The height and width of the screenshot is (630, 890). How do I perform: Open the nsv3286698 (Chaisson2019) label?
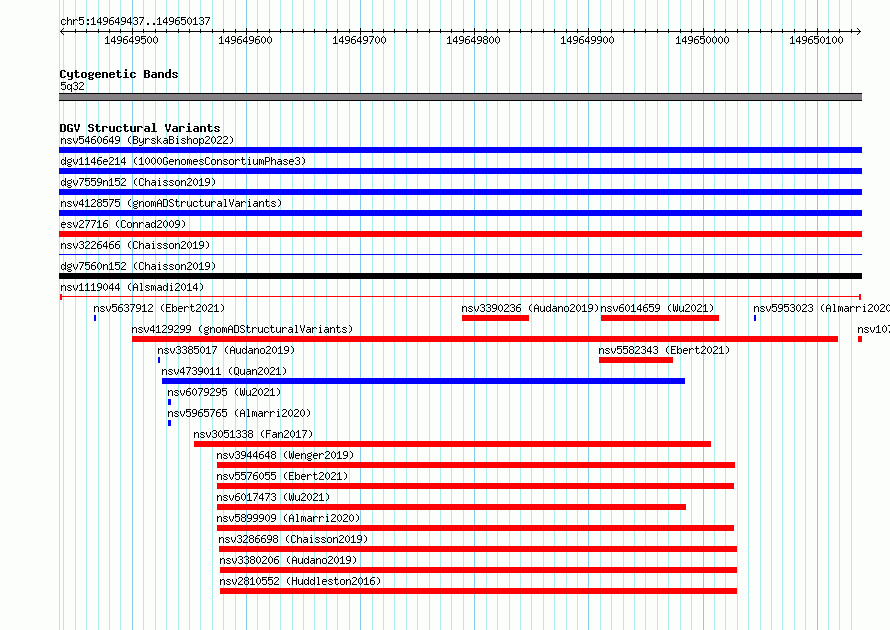(x=293, y=539)
